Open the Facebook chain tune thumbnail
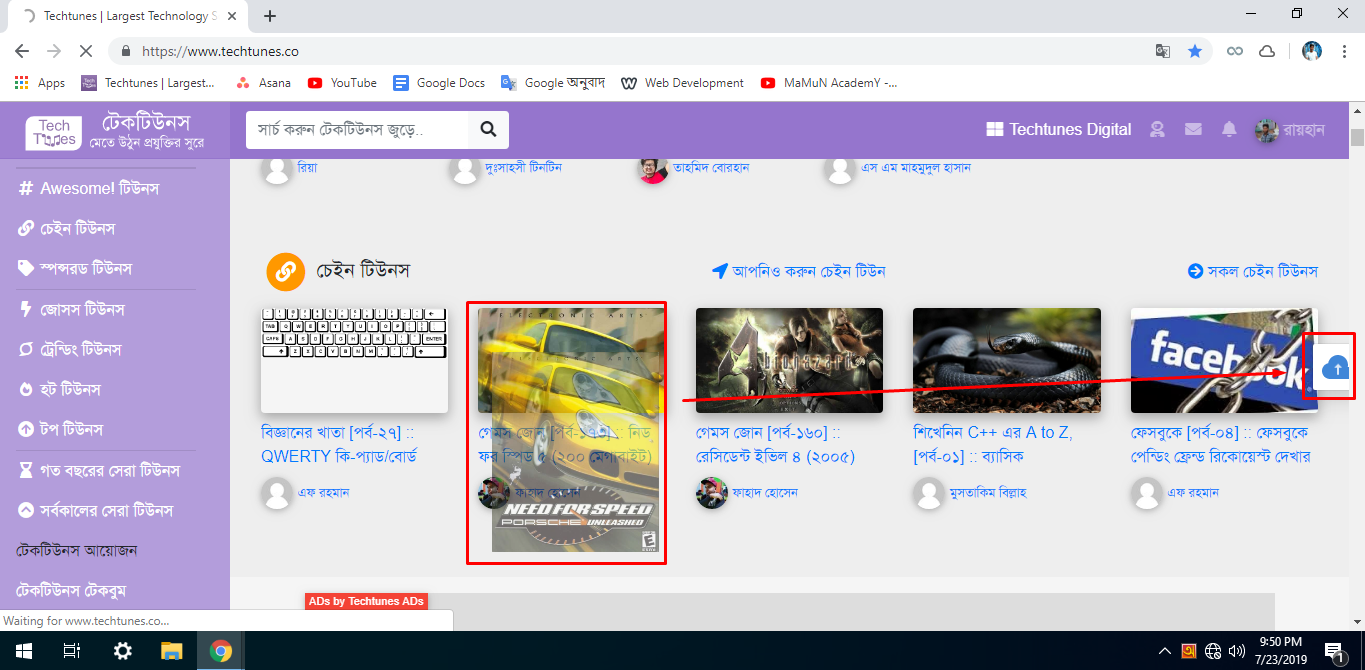The width and height of the screenshot is (1365, 670). click(x=1224, y=360)
